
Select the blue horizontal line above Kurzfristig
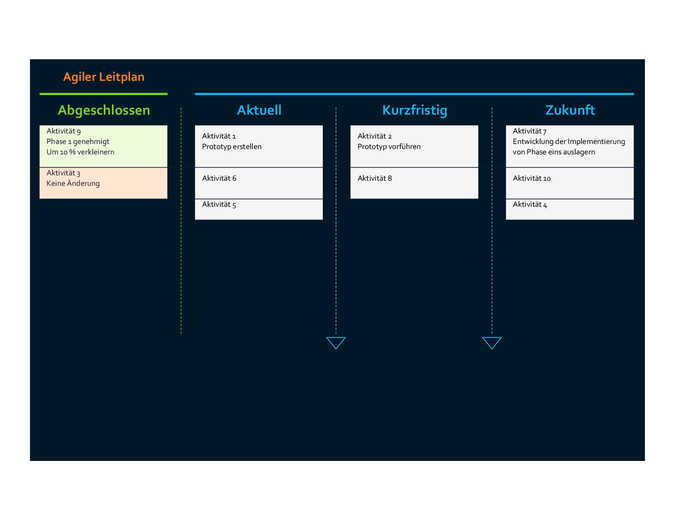coord(414,94)
